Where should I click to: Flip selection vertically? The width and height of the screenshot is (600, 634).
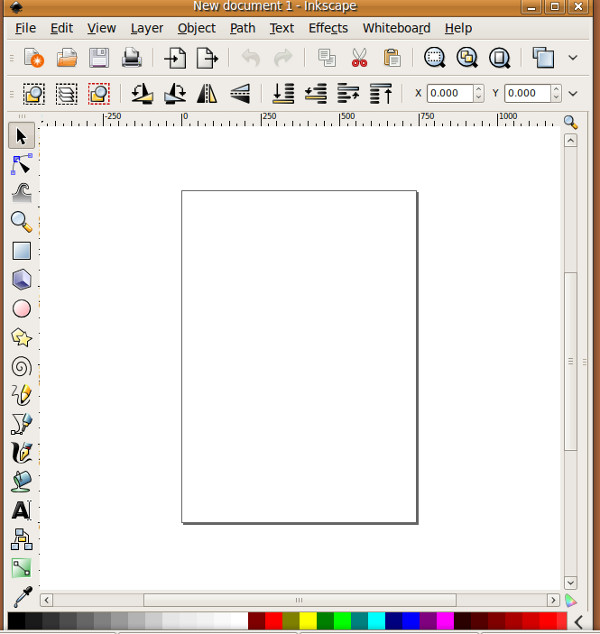[x=240, y=94]
